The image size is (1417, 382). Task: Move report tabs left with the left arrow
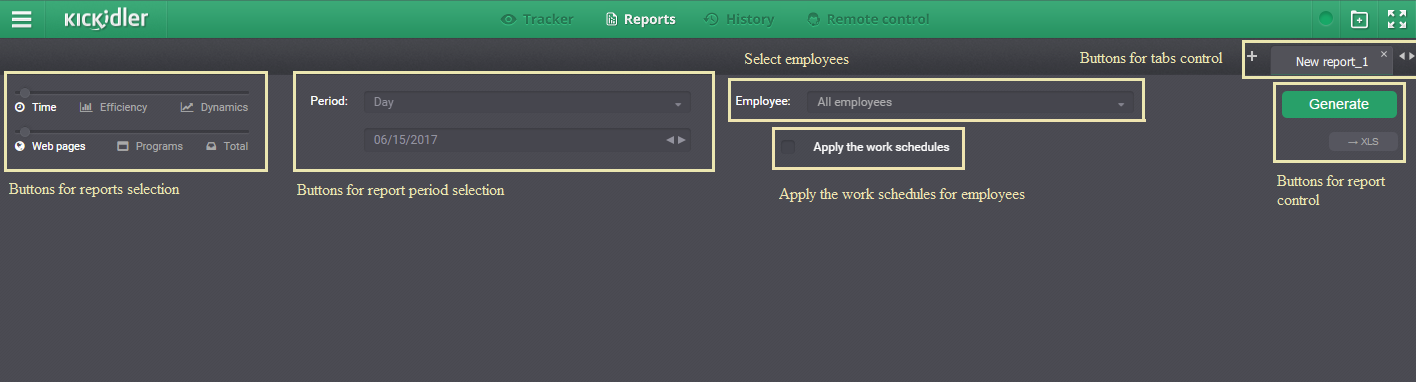(1402, 56)
